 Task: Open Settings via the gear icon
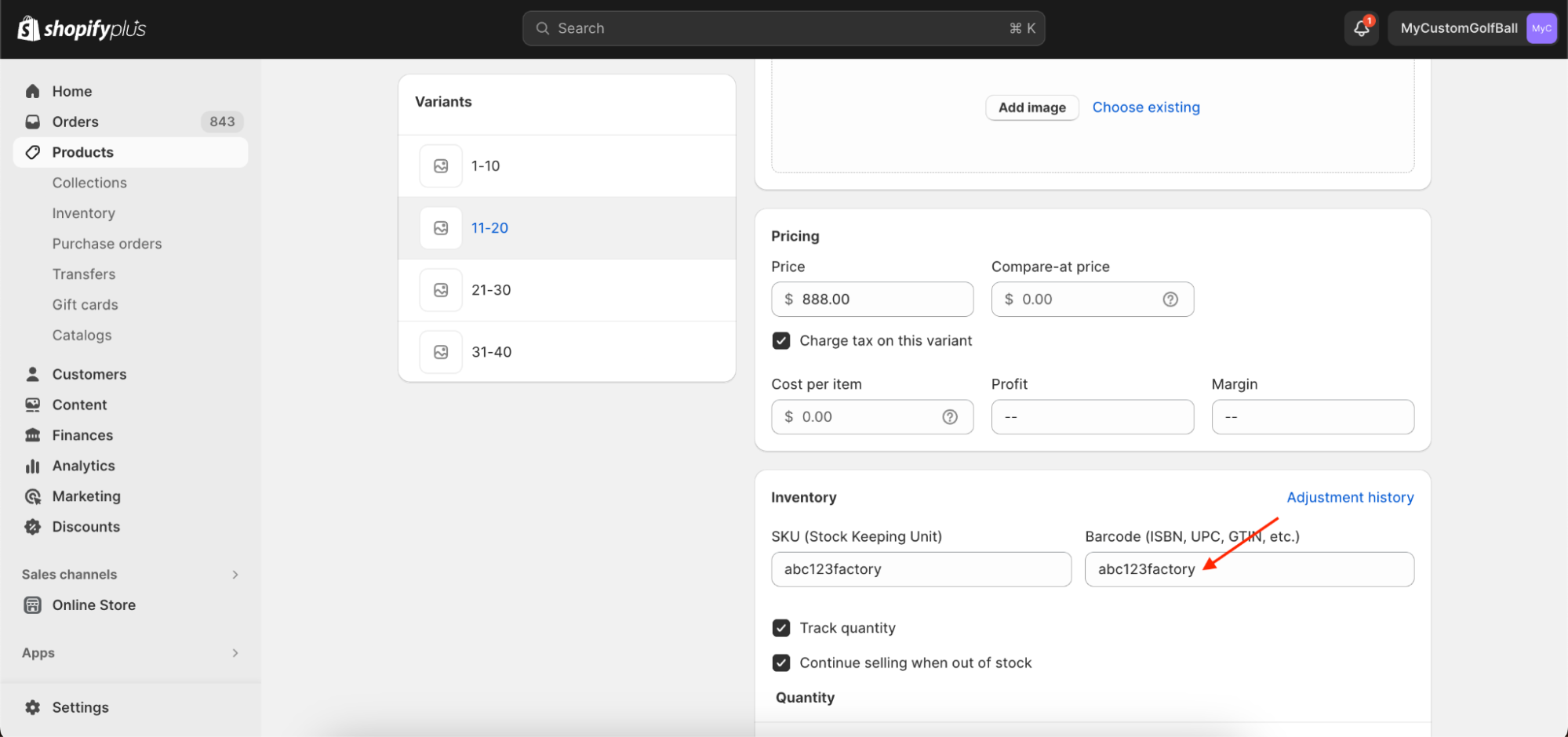click(x=33, y=707)
